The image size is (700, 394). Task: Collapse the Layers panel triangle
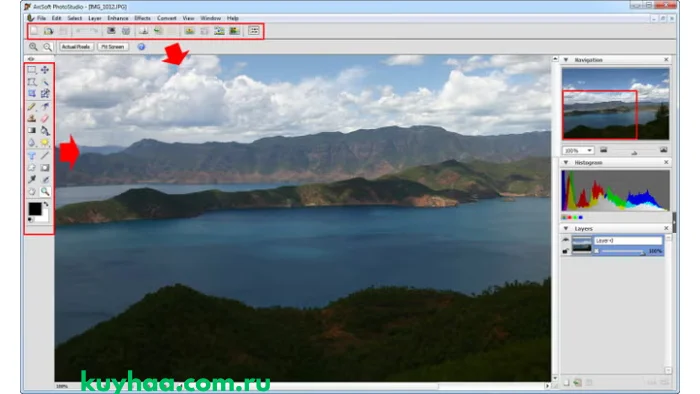[x=566, y=228]
